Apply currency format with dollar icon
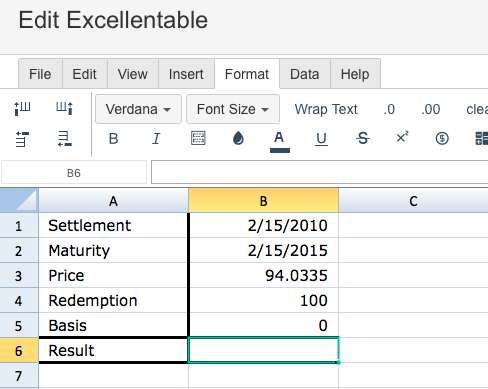Screen dimensions: 488x389 (x=442, y=138)
